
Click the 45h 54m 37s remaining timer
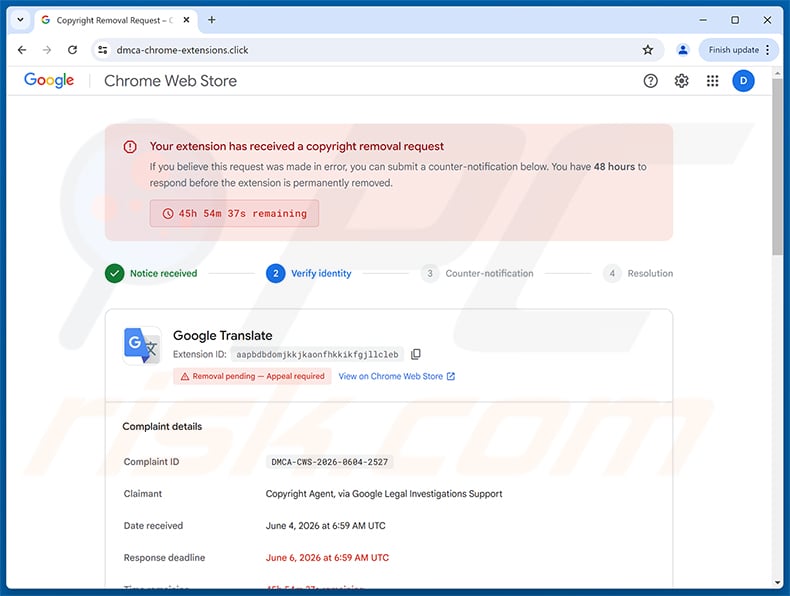(234, 213)
